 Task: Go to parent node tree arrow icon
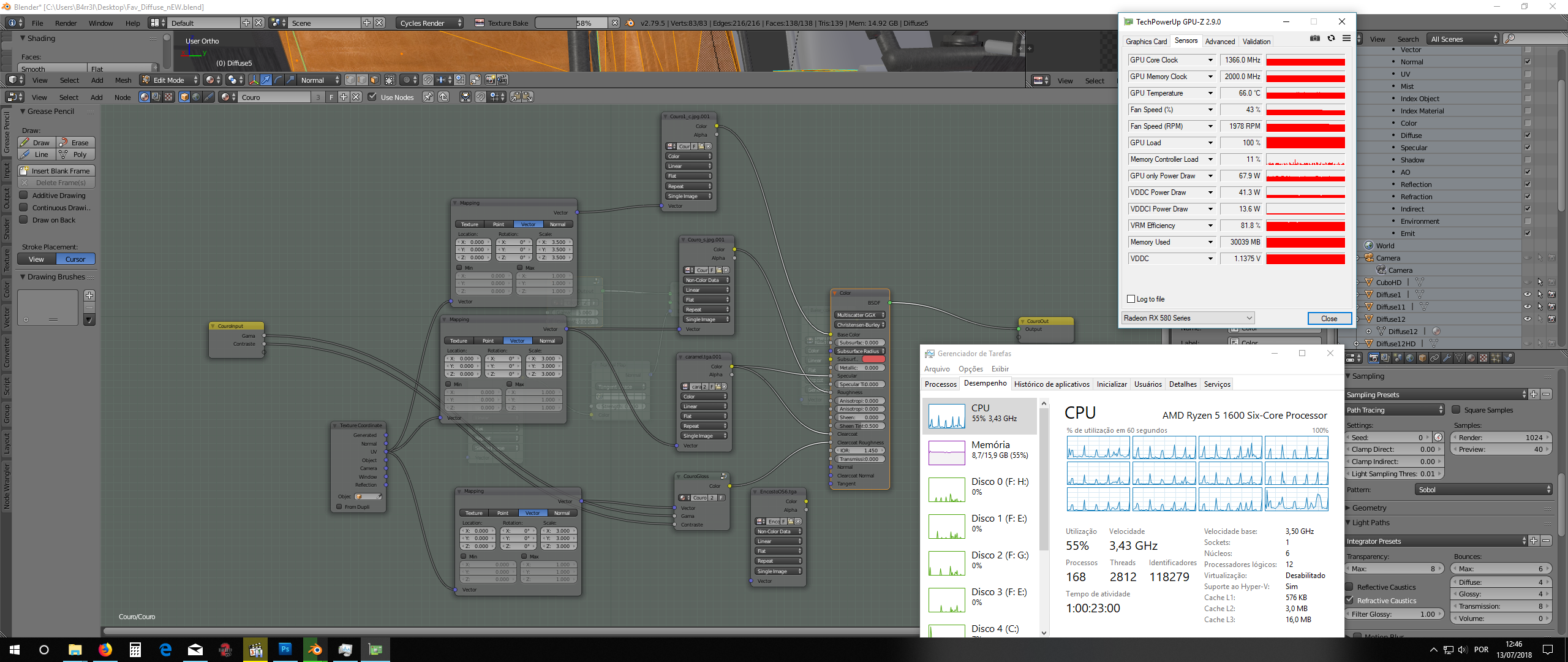click(443, 97)
